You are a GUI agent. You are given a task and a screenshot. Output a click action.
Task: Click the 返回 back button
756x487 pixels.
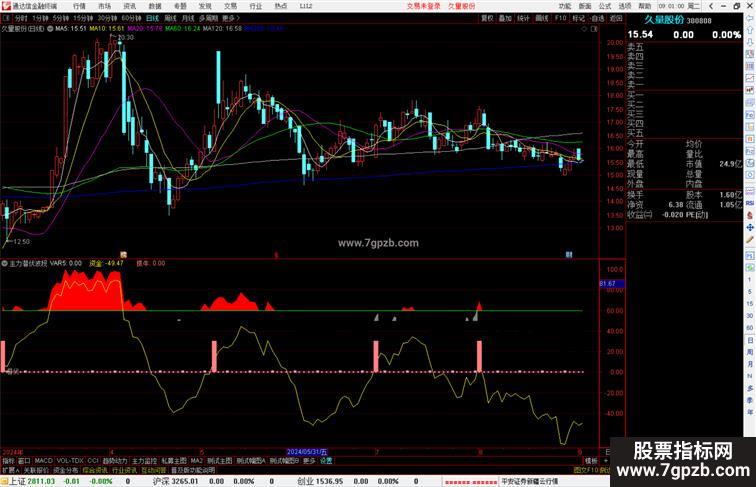(616, 18)
